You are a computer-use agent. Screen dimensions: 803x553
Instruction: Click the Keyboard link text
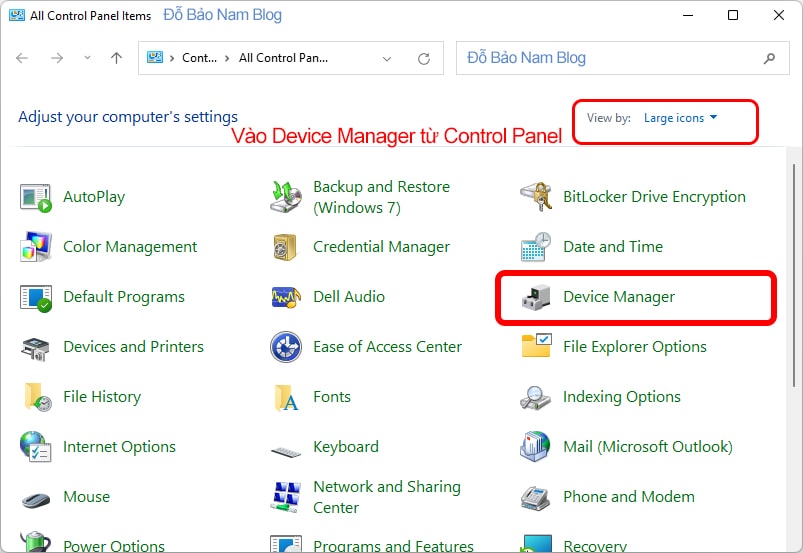pyautogui.click(x=346, y=447)
